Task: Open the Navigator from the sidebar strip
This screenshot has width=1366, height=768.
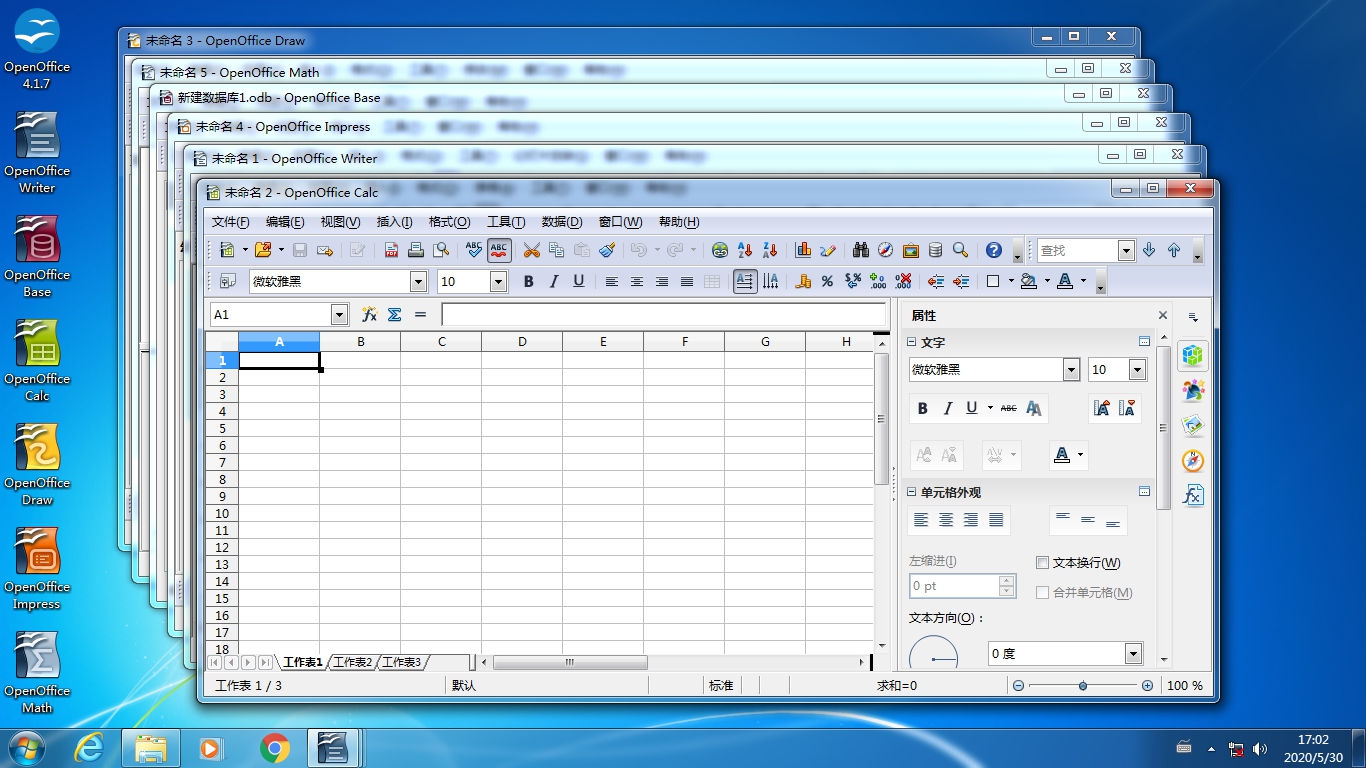Action: (1192, 461)
